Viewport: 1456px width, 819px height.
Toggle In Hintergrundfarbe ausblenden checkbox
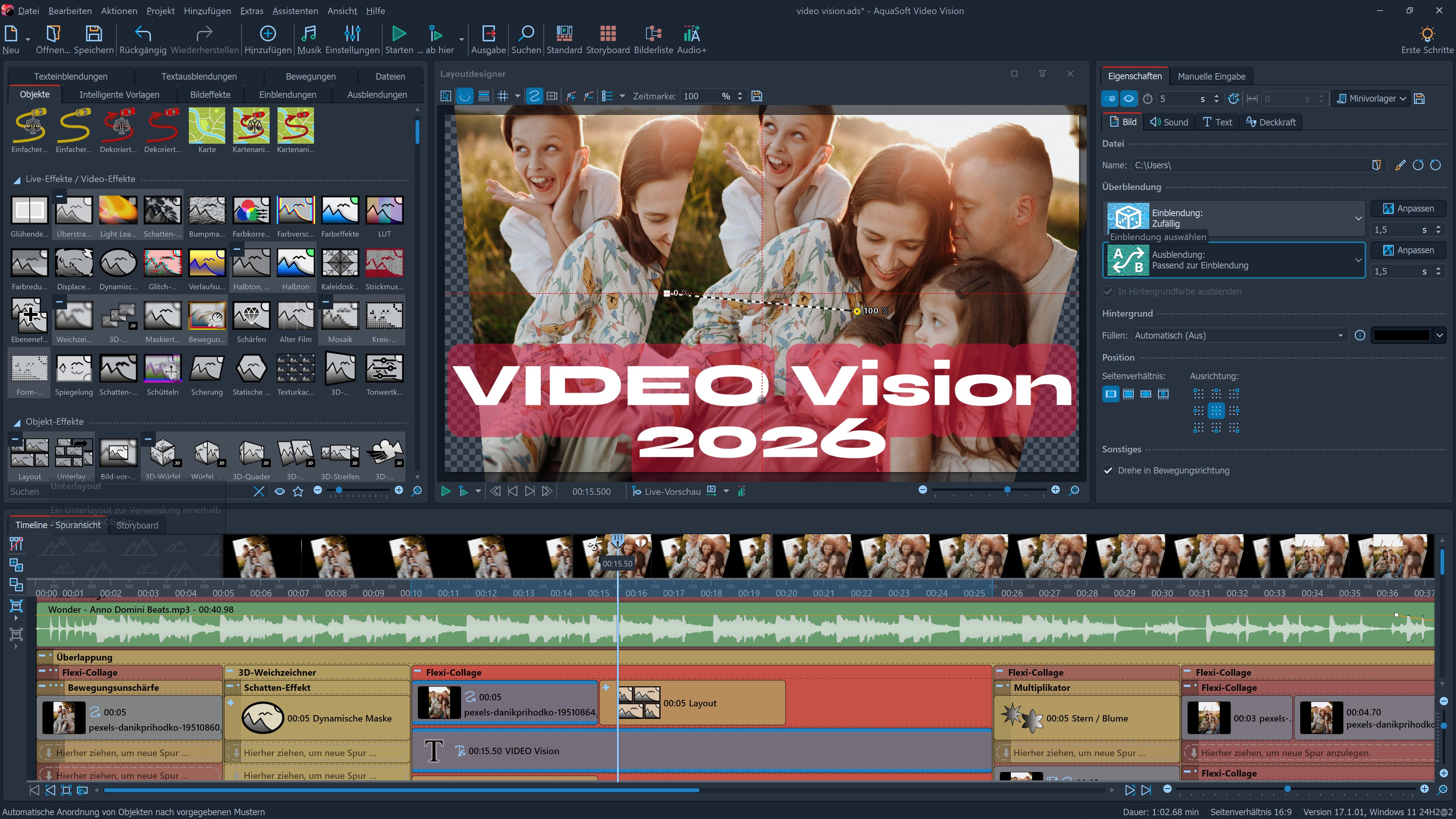point(1108,292)
